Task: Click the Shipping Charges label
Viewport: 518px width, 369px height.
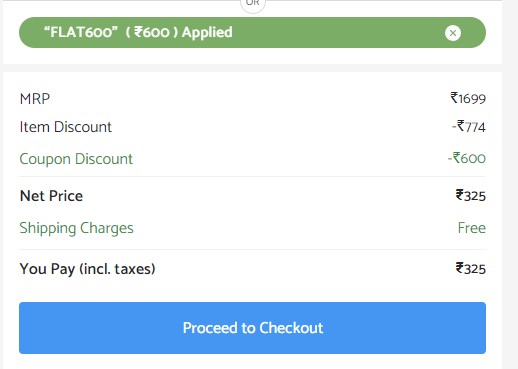Action: pyautogui.click(x=76, y=228)
